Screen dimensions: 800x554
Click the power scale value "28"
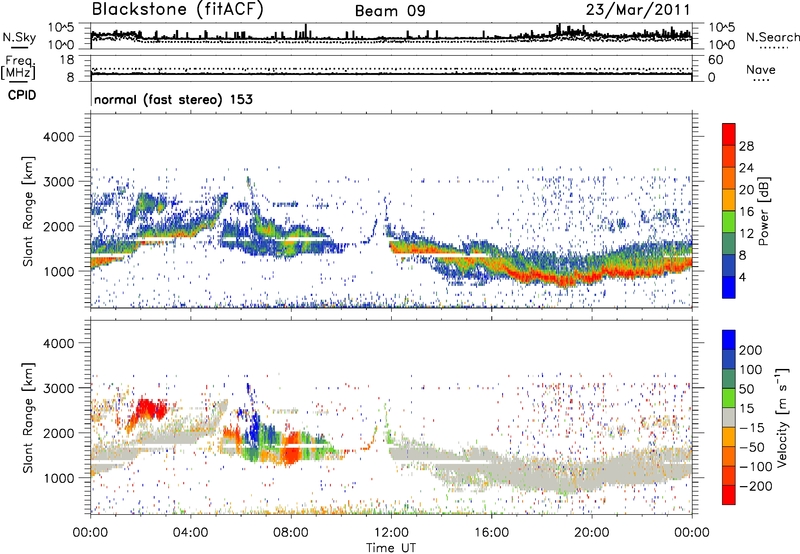click(x=746, y=146)
